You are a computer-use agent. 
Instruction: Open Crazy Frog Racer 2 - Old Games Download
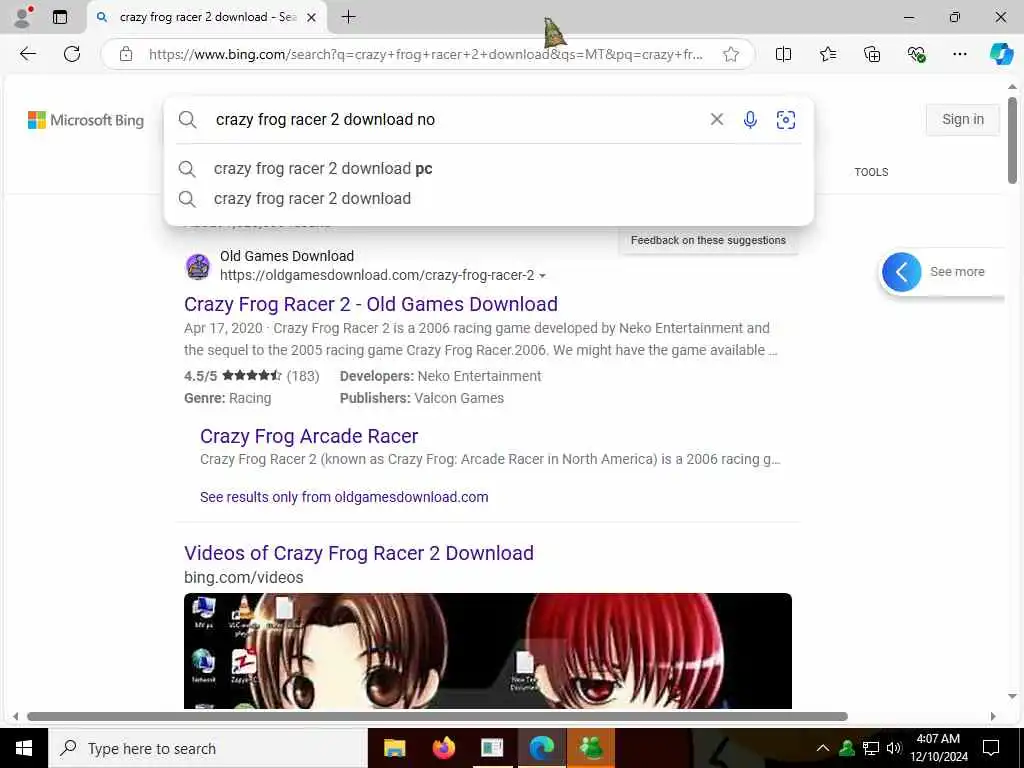pos(370,304)
